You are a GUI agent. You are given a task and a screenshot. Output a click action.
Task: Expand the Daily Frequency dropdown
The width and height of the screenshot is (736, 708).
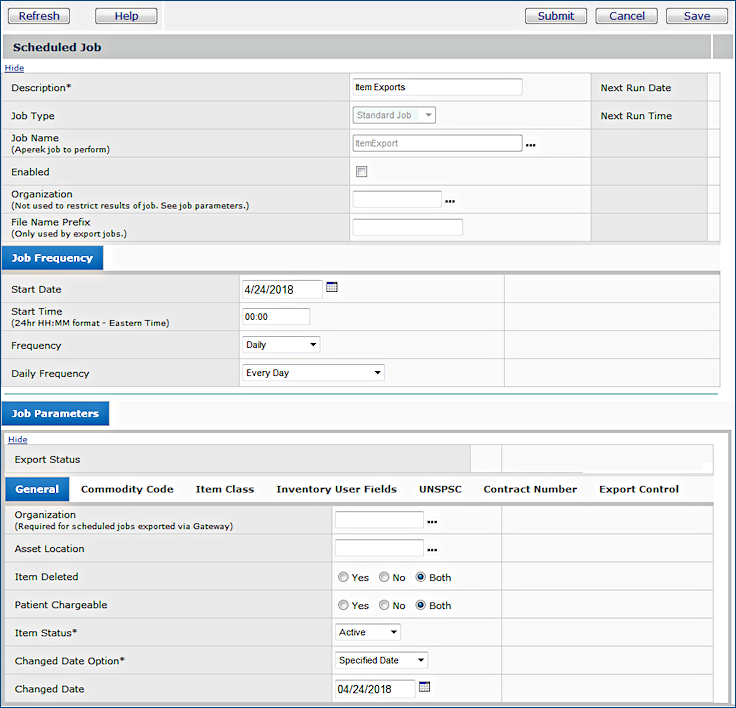313,373
